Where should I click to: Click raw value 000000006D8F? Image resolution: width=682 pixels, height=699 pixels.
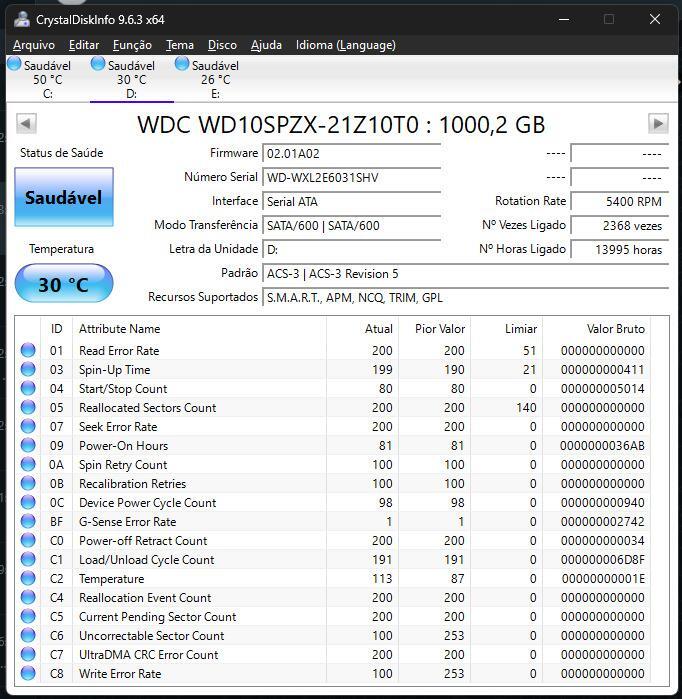602,559
